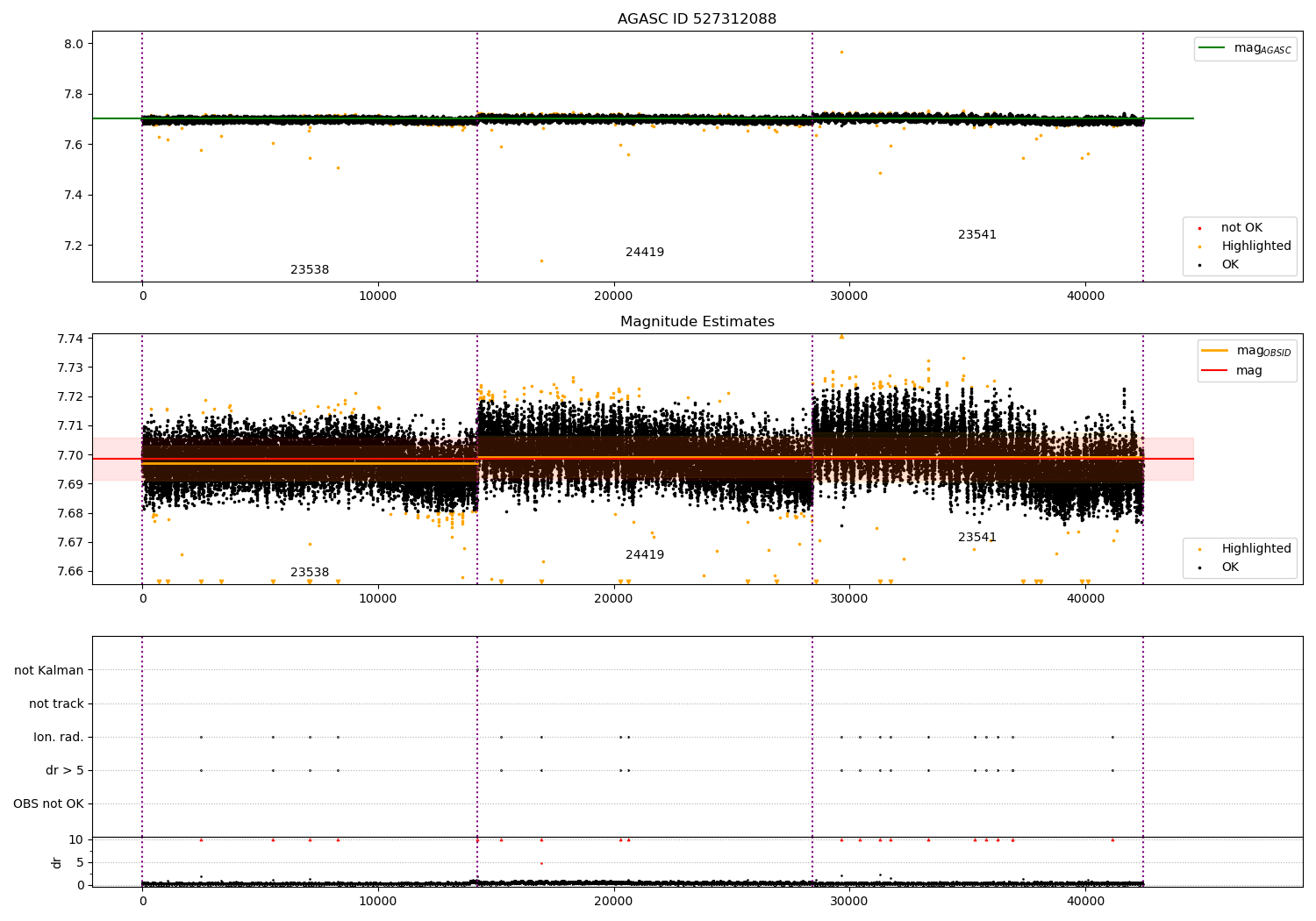Click the '7.74' y-axis tick label
Screen dimensions: 1316x921
point(70,339)
